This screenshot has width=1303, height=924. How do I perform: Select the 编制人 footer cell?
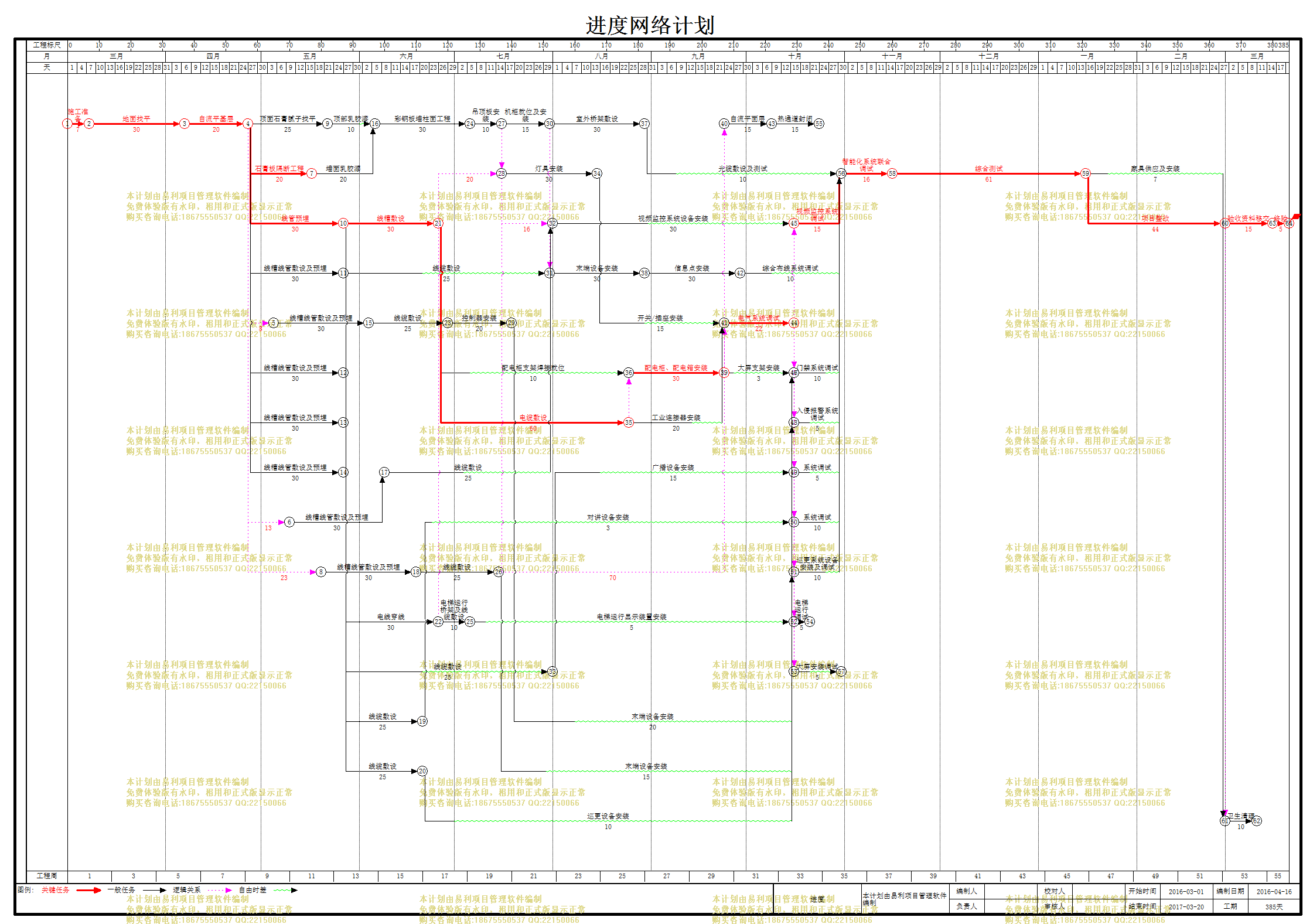967,891
